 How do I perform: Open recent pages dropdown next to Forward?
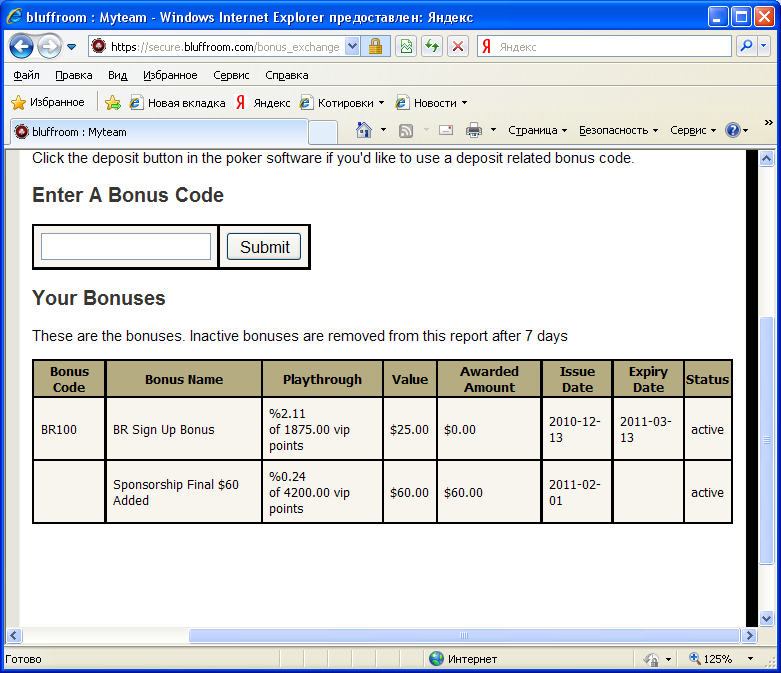(x=72, y=47)
